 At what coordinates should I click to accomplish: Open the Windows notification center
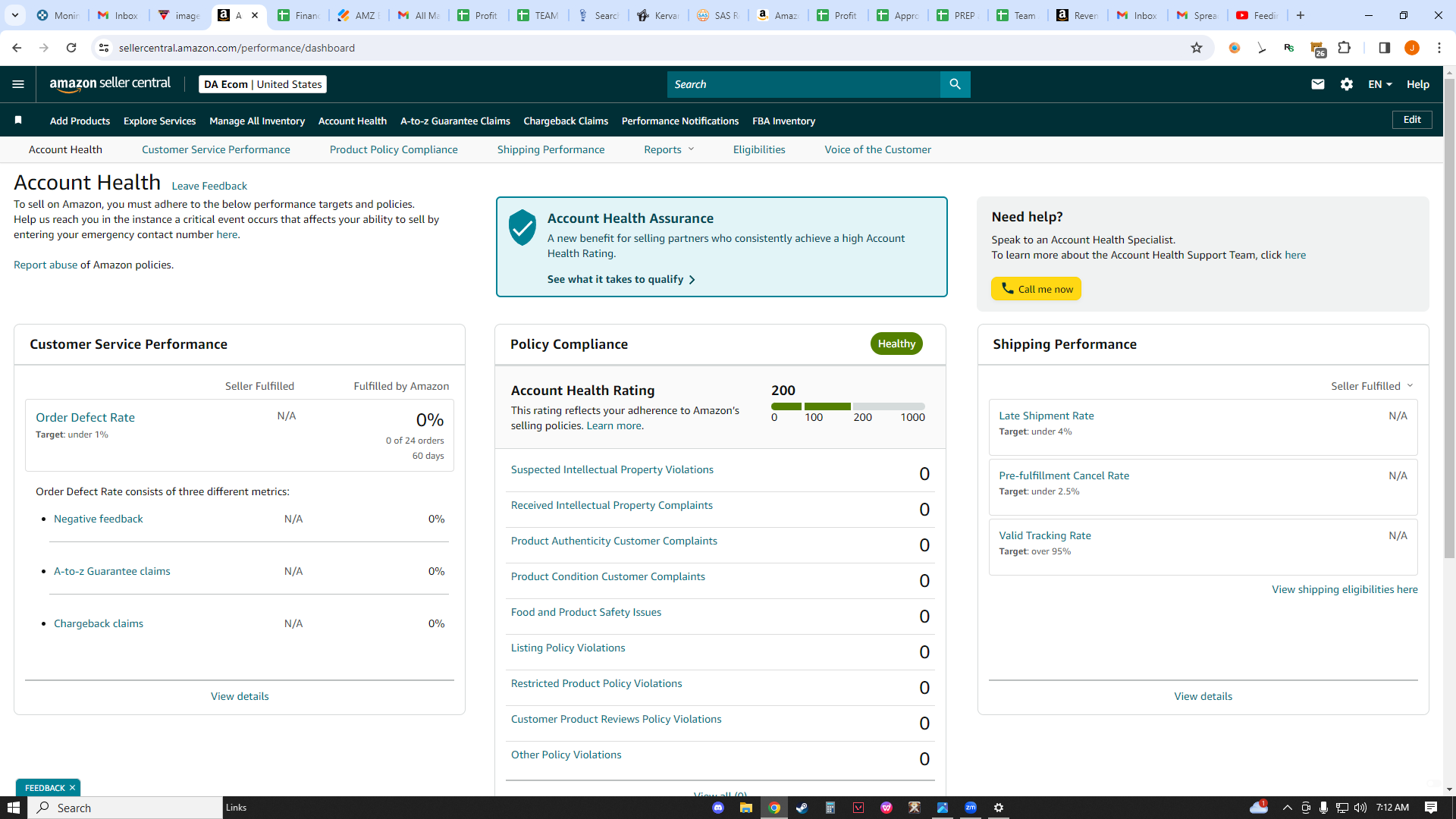[x=1431, y=808]
